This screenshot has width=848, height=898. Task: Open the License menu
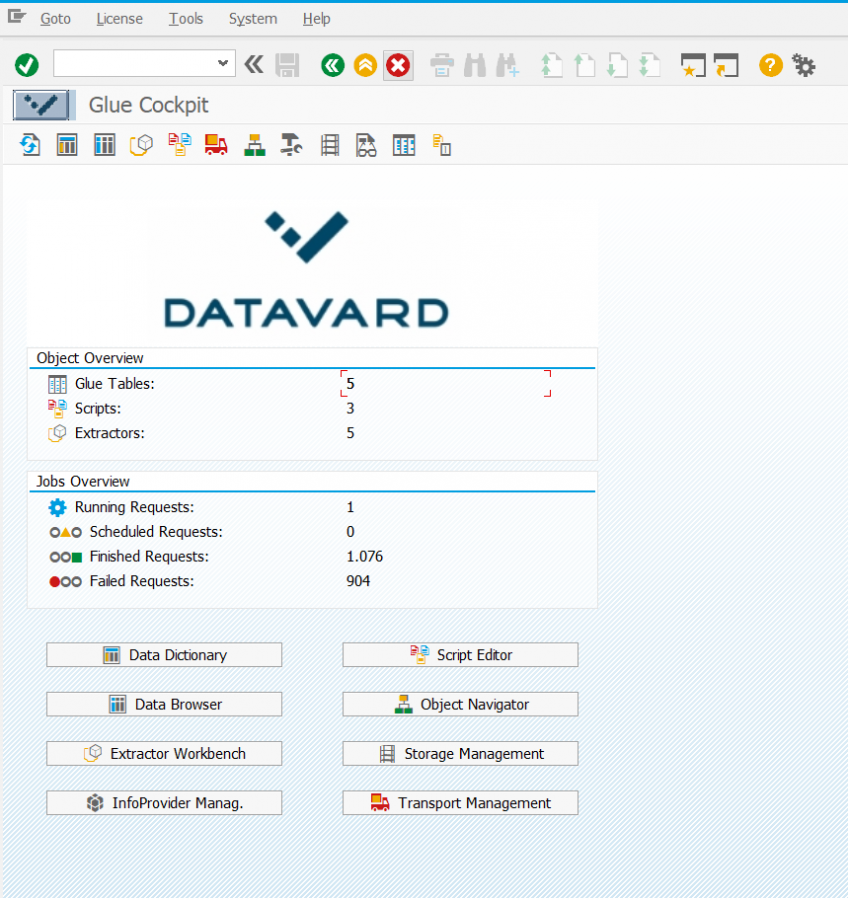click(119, 19)
